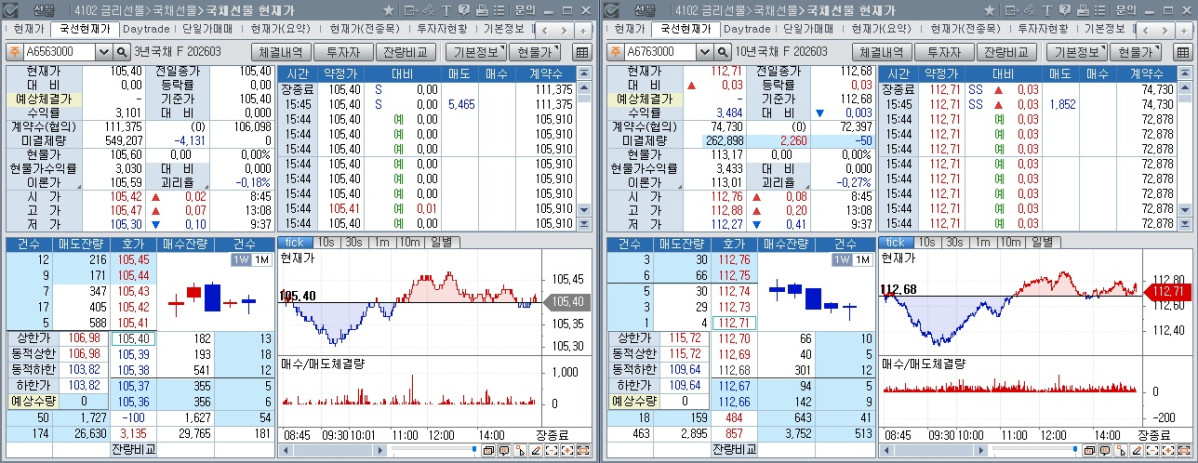The image size is (1198, 463).
Task: Click the scroll-to-bottom arrow in the 3년국채 trade table
Action: click(x=584, y=224)
